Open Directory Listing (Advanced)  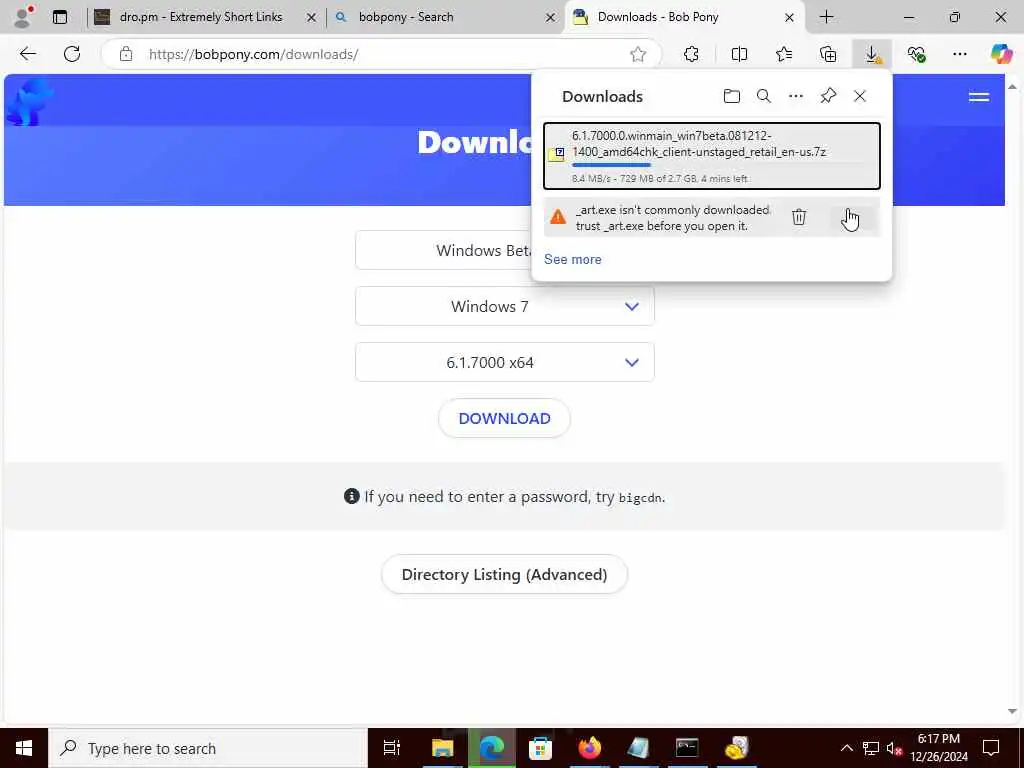(x=504, y=575)
